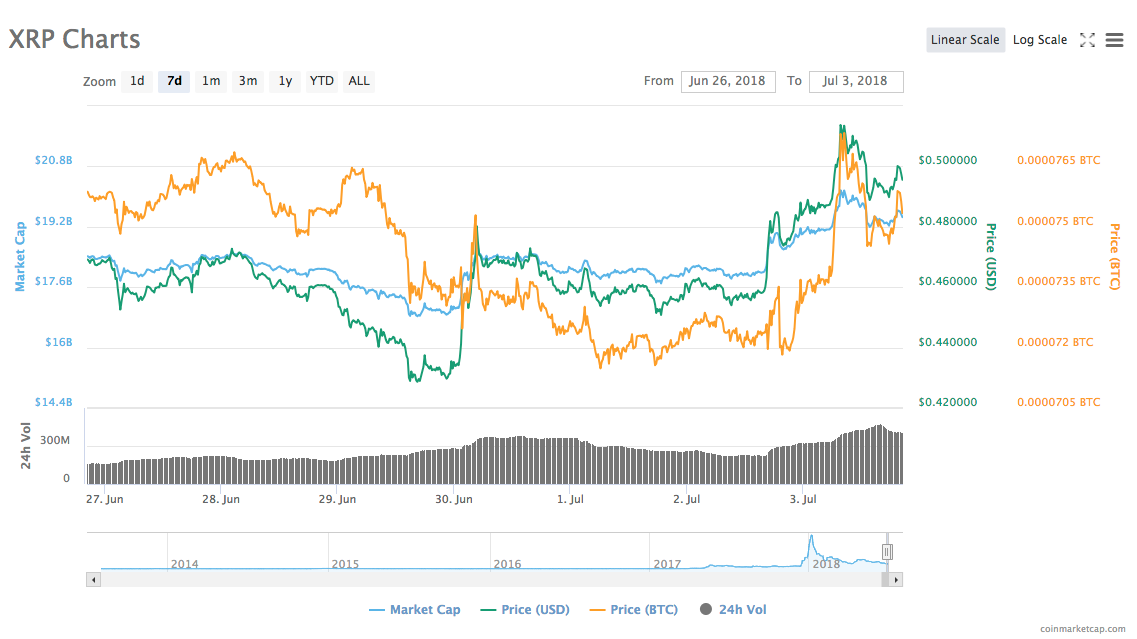Select the 1y zoom range

pyautogui.click(x=285, y=81)
